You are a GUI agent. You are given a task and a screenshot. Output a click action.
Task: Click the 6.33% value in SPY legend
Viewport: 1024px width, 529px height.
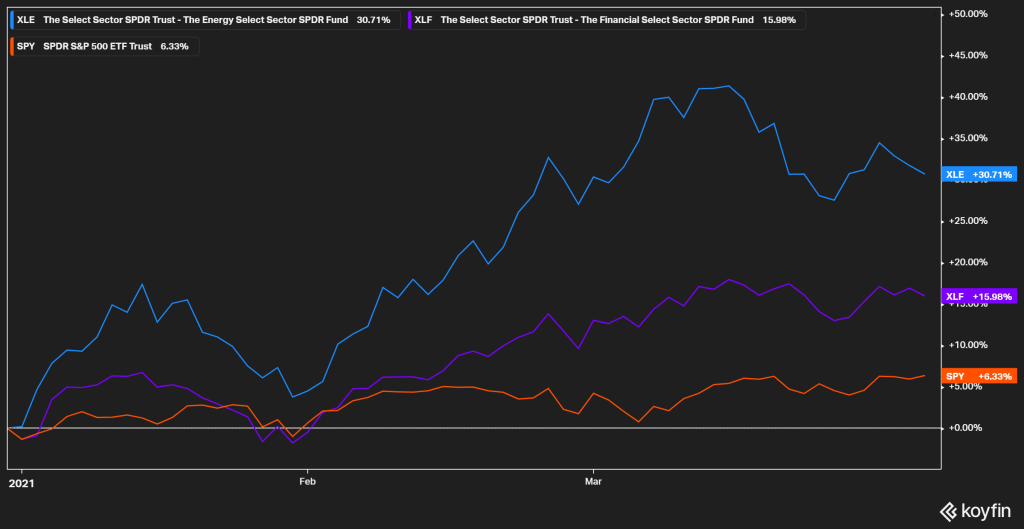click(x=177, y=46)
